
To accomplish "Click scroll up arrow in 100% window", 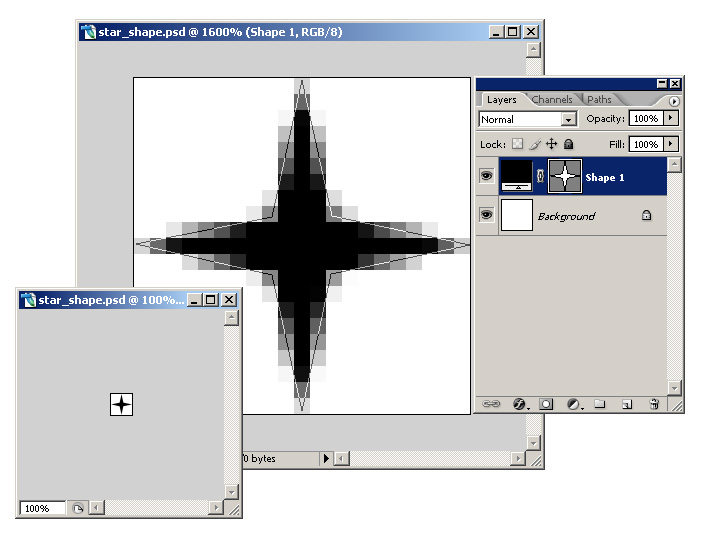I will pyautogui.click(x=231, y=318).
